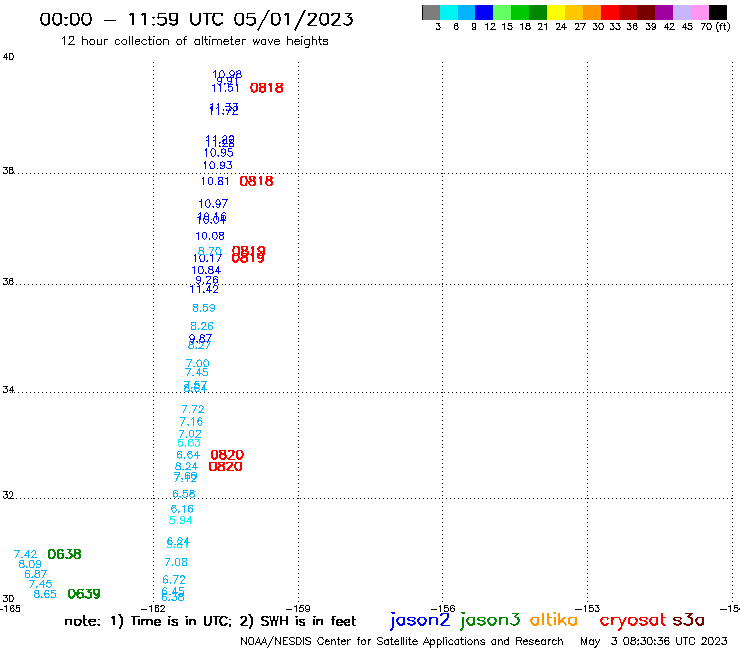Click the '0818' time label beside 10.81
Image resolution: width=740 pixels, height=650 pixels.
(x=256, y=181)
